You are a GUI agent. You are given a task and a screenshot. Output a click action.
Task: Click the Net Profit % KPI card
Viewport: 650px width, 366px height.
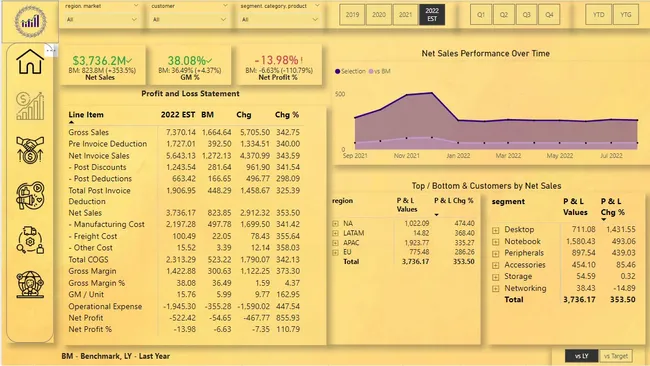[x=279, y=66]
